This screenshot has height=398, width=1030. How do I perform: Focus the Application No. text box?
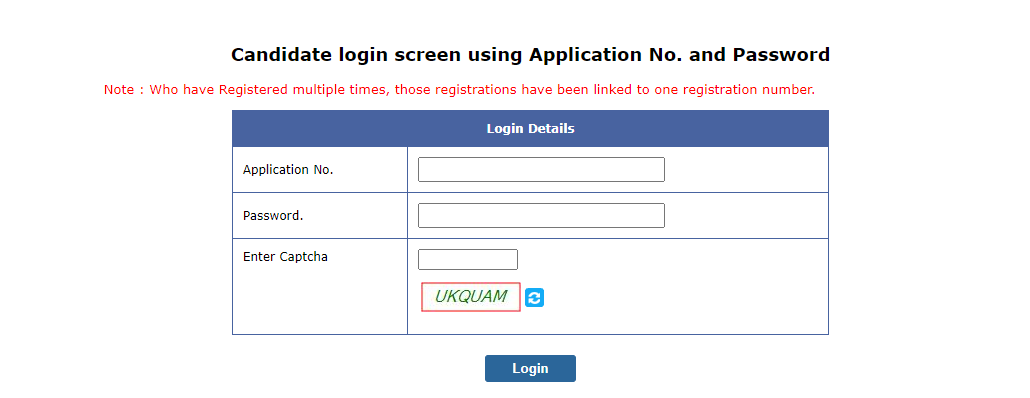point(541,169)
